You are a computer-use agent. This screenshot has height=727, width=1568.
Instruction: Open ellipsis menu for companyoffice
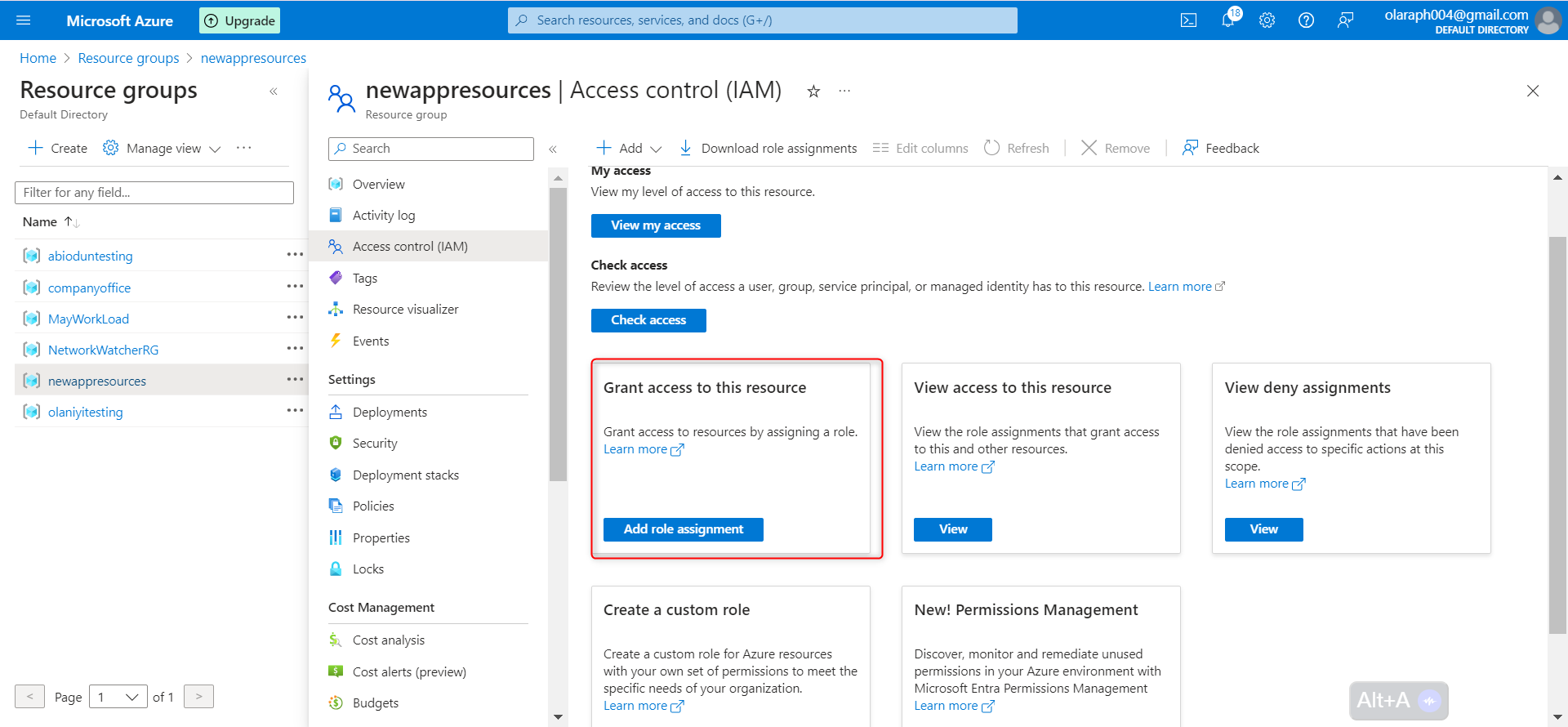coord(295,286)
